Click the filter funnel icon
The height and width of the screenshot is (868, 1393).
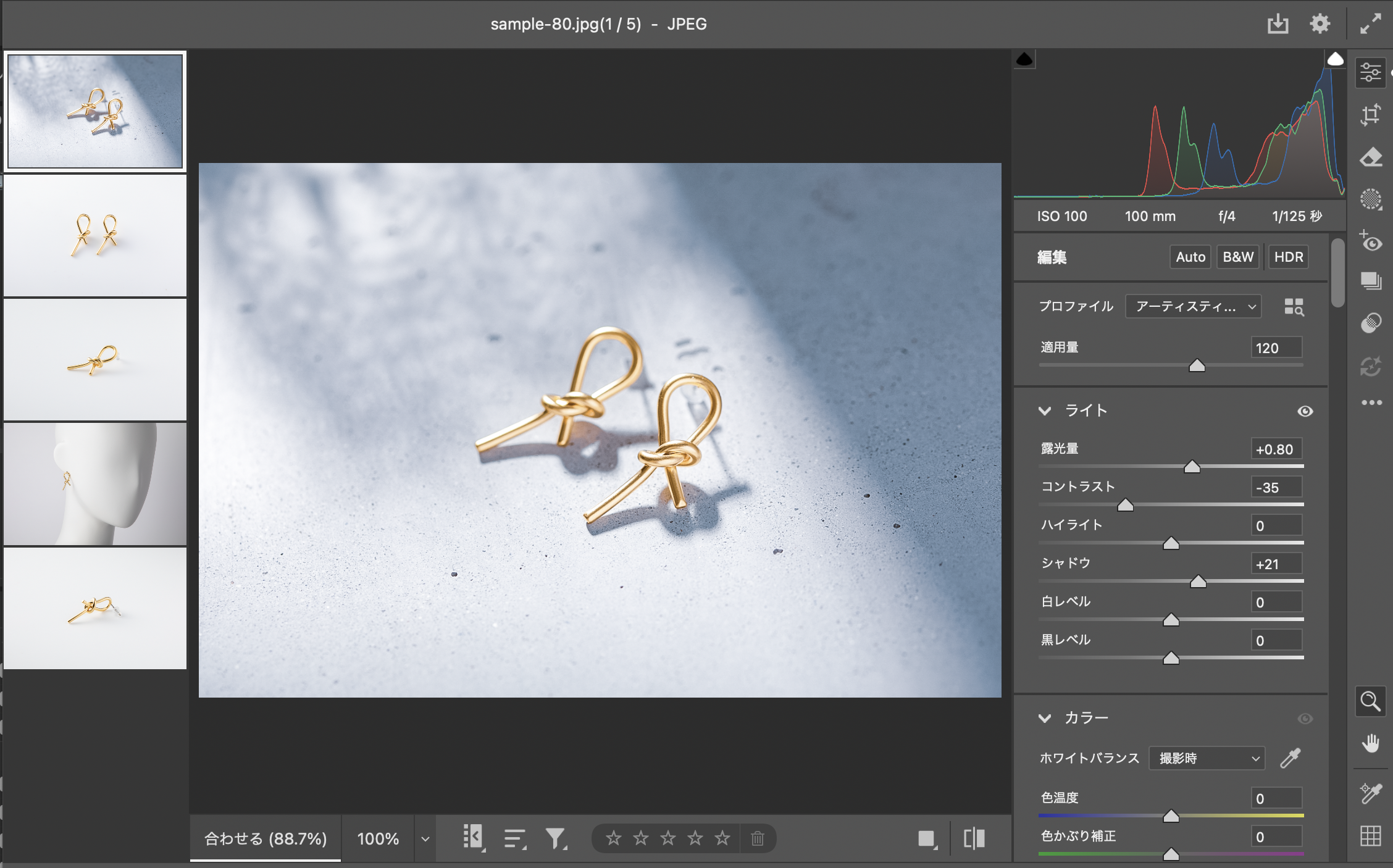click(x=555, y=838)
